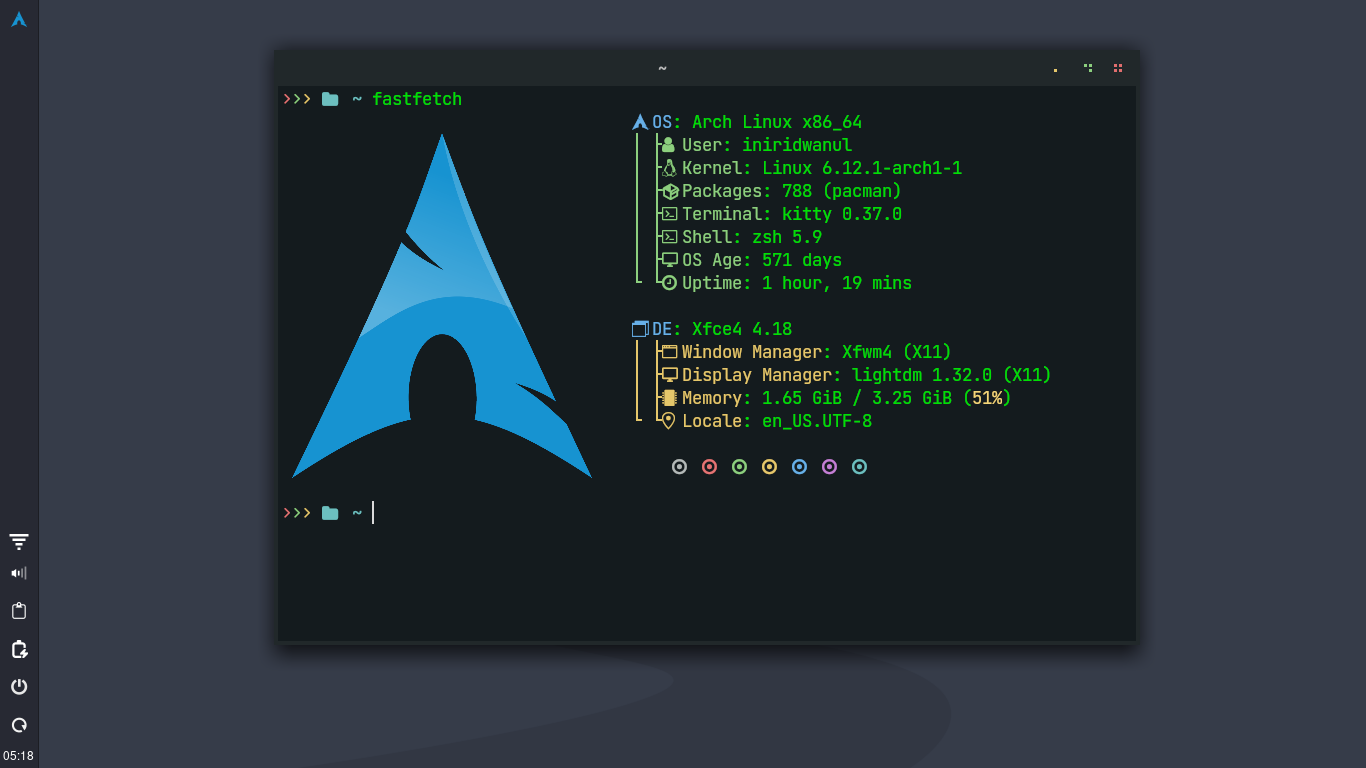The width and height of the screenshot is (1366, 768).
Task: Click the folder icon before fastfetch command
Action: pyautogui.click(x=330, y=99)
